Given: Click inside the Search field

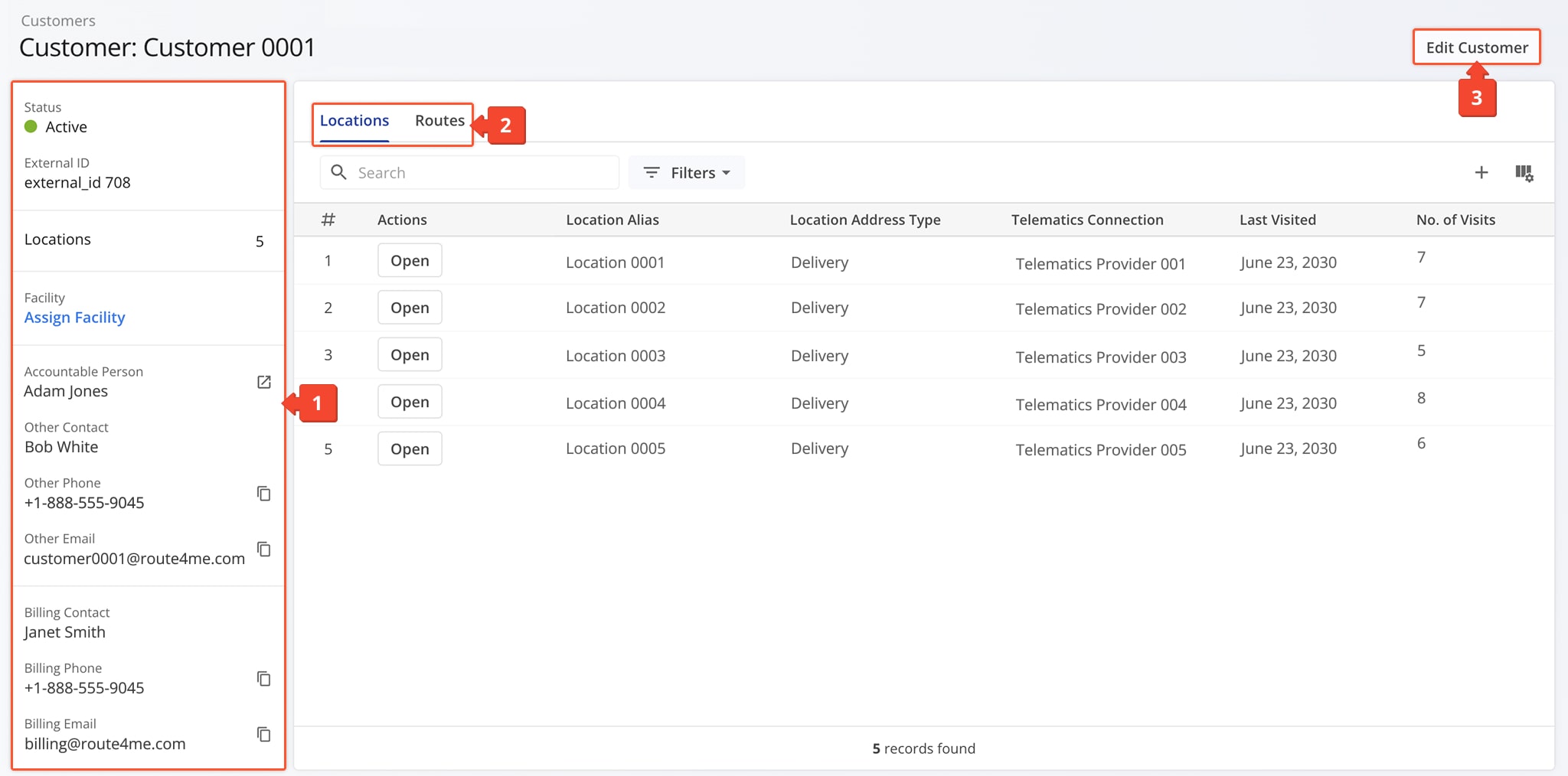Looking at the screenshot, I should pos(475,172).
